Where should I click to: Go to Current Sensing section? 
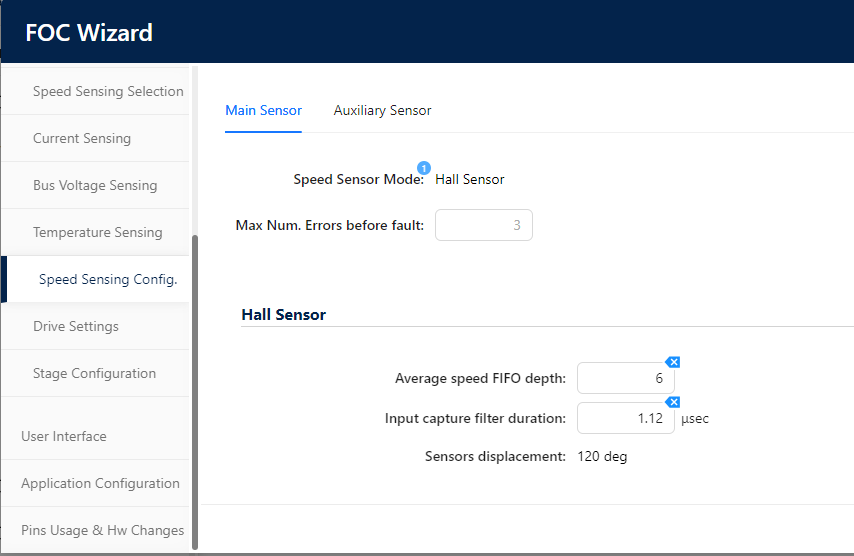point(82,138)
